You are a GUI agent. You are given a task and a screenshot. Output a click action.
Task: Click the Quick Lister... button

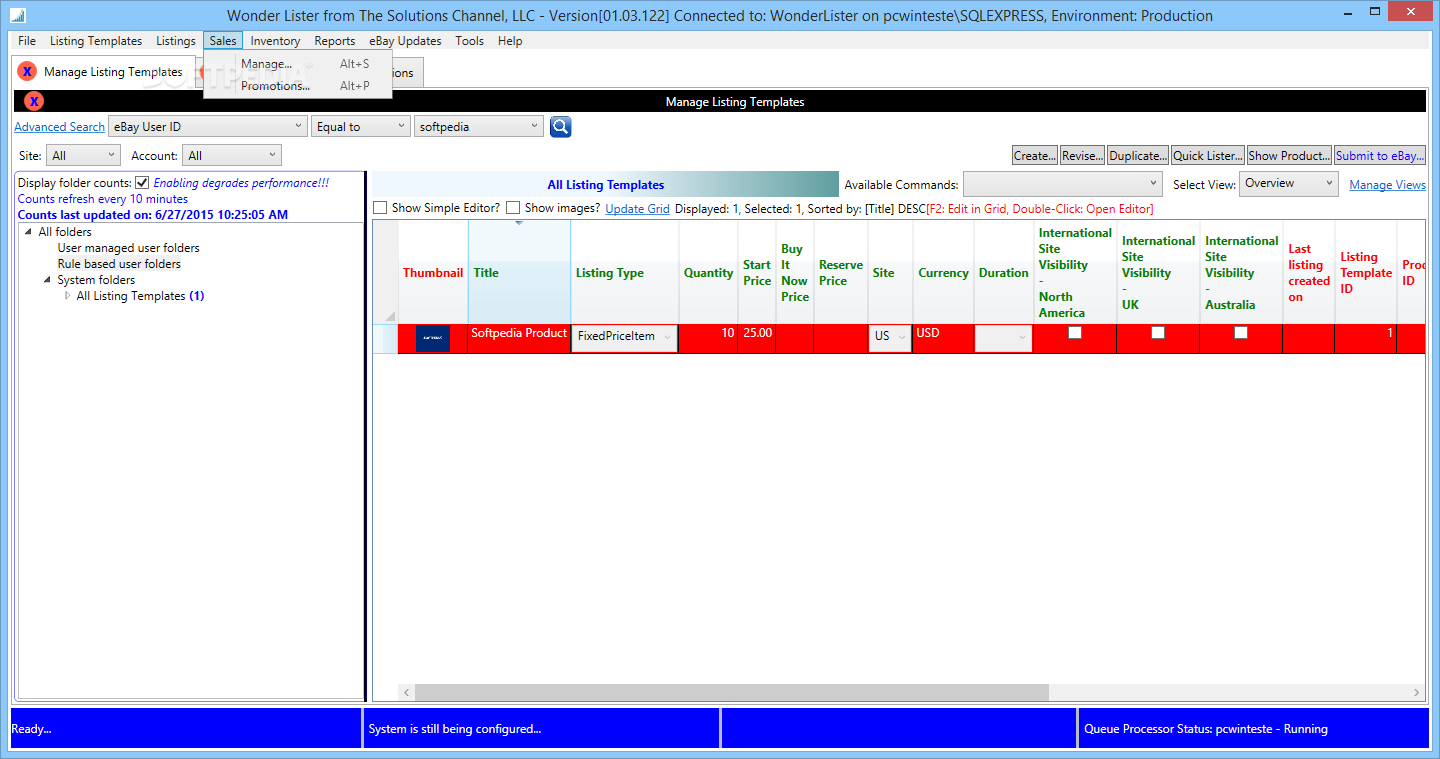click(1208, 155)
